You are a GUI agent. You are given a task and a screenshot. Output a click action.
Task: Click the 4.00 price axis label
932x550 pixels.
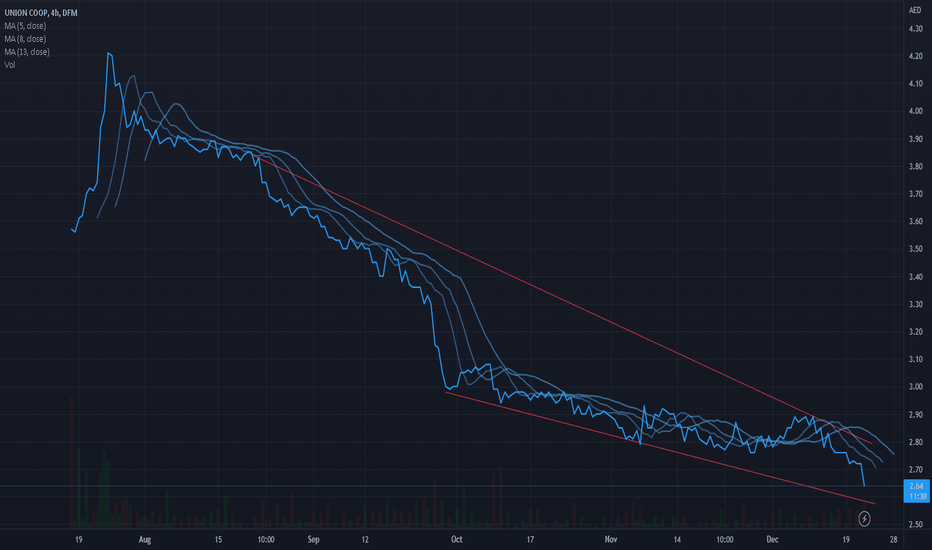point(916,111)
